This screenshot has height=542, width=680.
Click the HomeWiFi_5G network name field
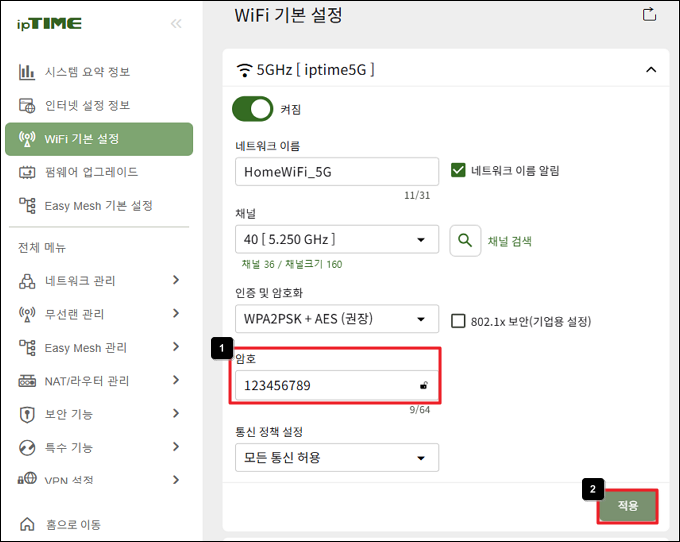click(337, 172)
